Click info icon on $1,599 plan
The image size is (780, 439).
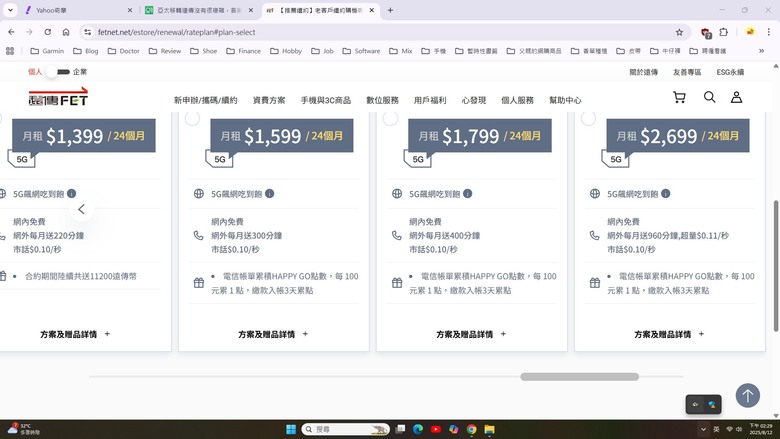(x=270, y=193)
